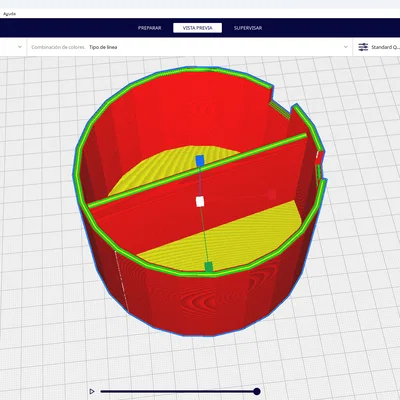Click the green Y-axis move handle

(x=209, y=267)
